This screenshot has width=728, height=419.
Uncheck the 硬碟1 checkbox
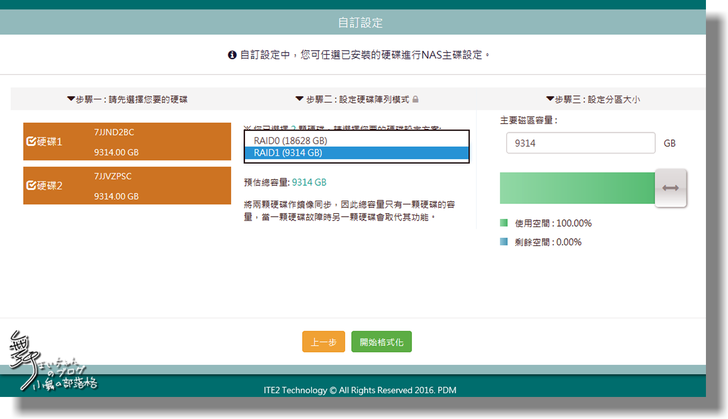(x=32, y=142)
